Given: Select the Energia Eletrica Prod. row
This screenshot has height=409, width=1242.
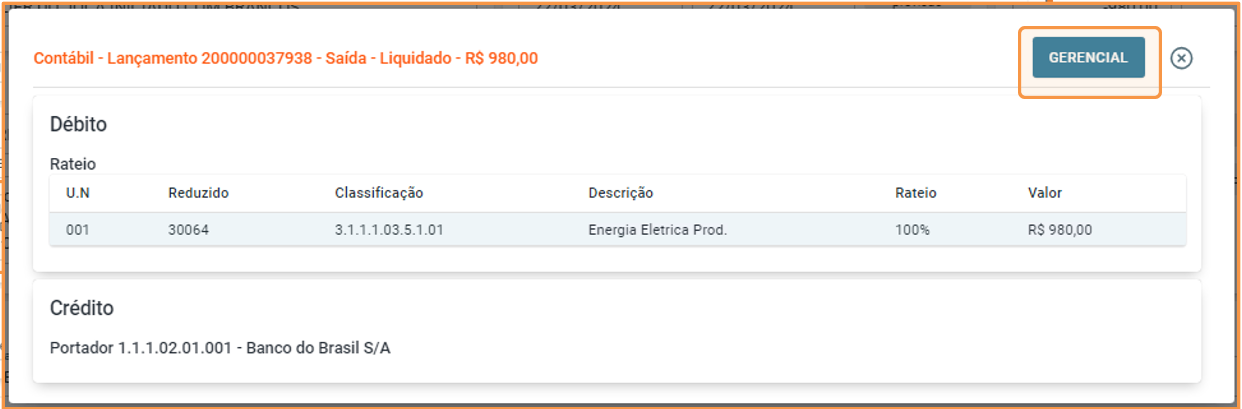Looking at the screenshot, I should (x=618, y=230).
